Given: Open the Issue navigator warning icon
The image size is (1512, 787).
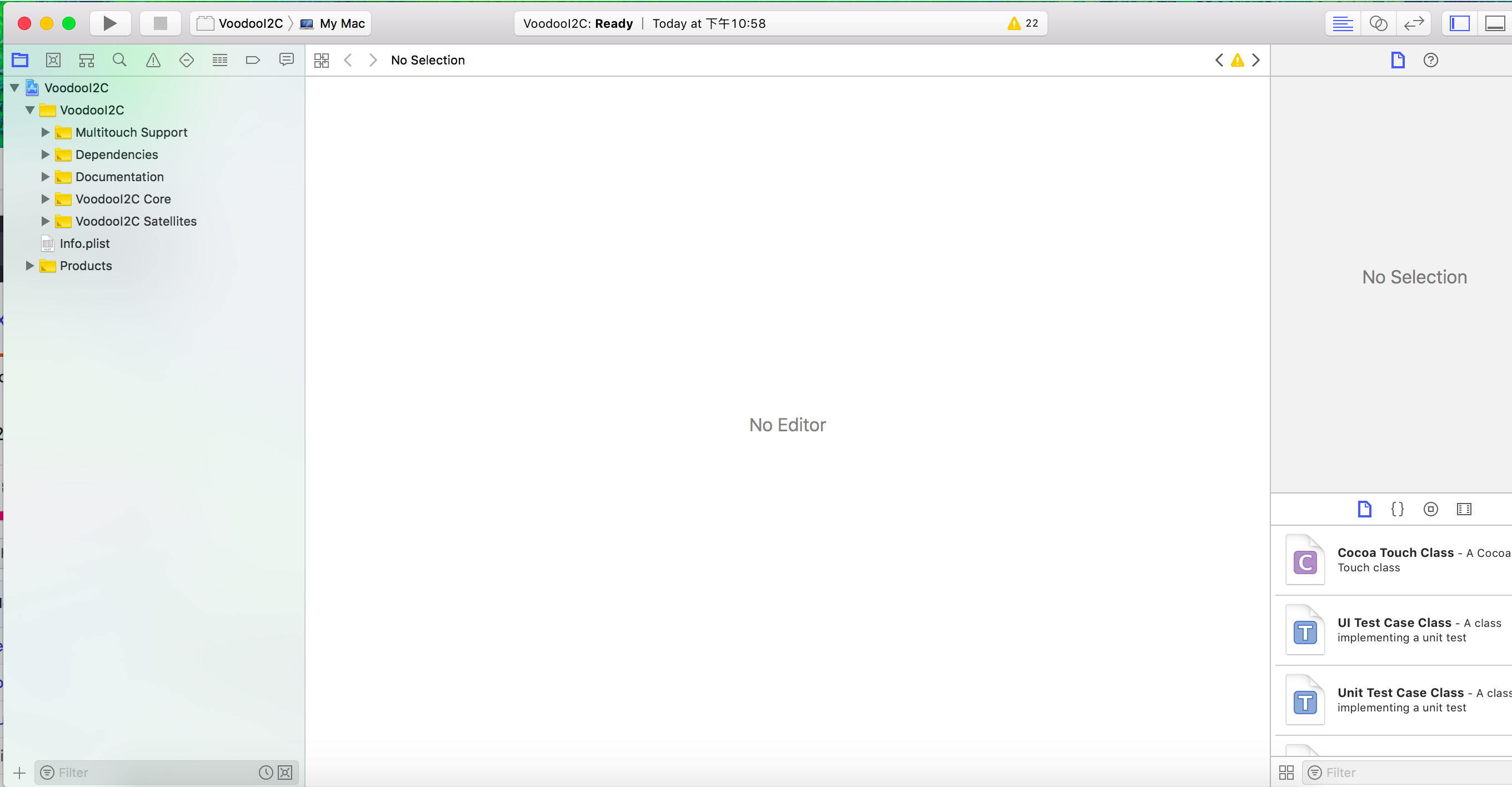Looking at the screenshot, I should click(153, 60).
